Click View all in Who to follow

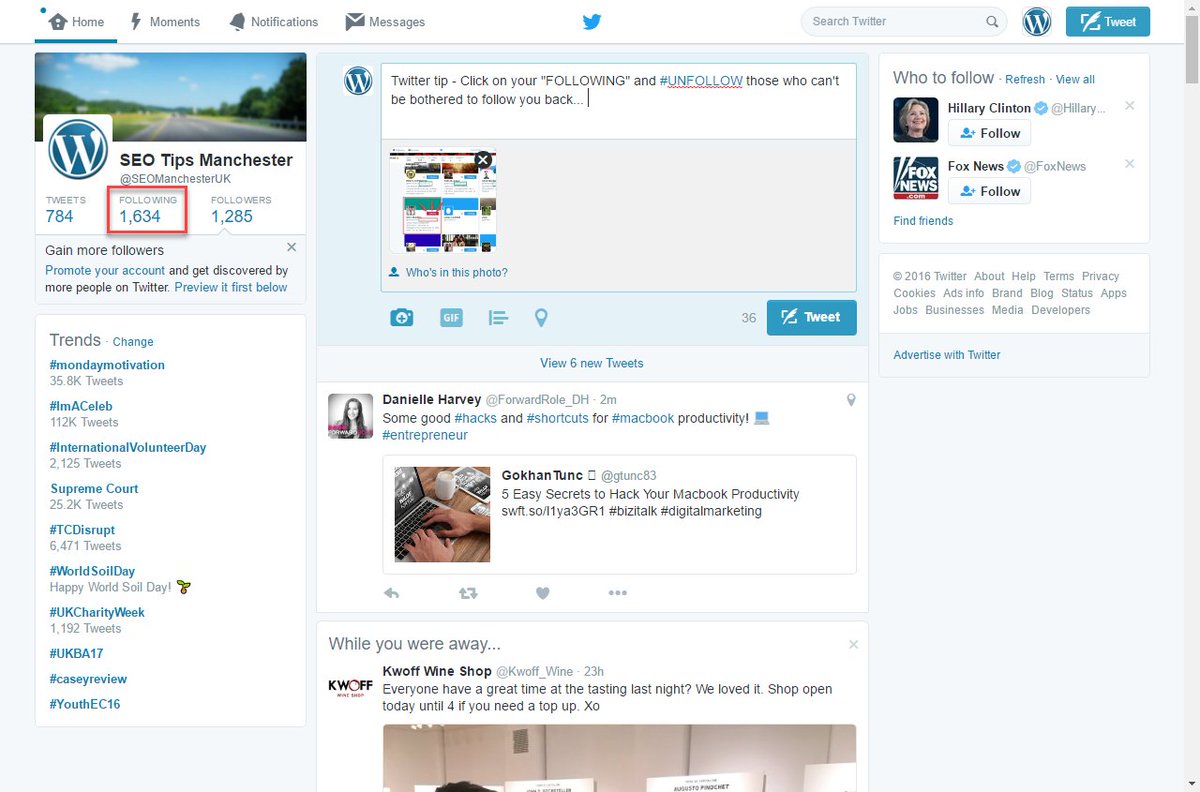click(x=1075, y=80)
